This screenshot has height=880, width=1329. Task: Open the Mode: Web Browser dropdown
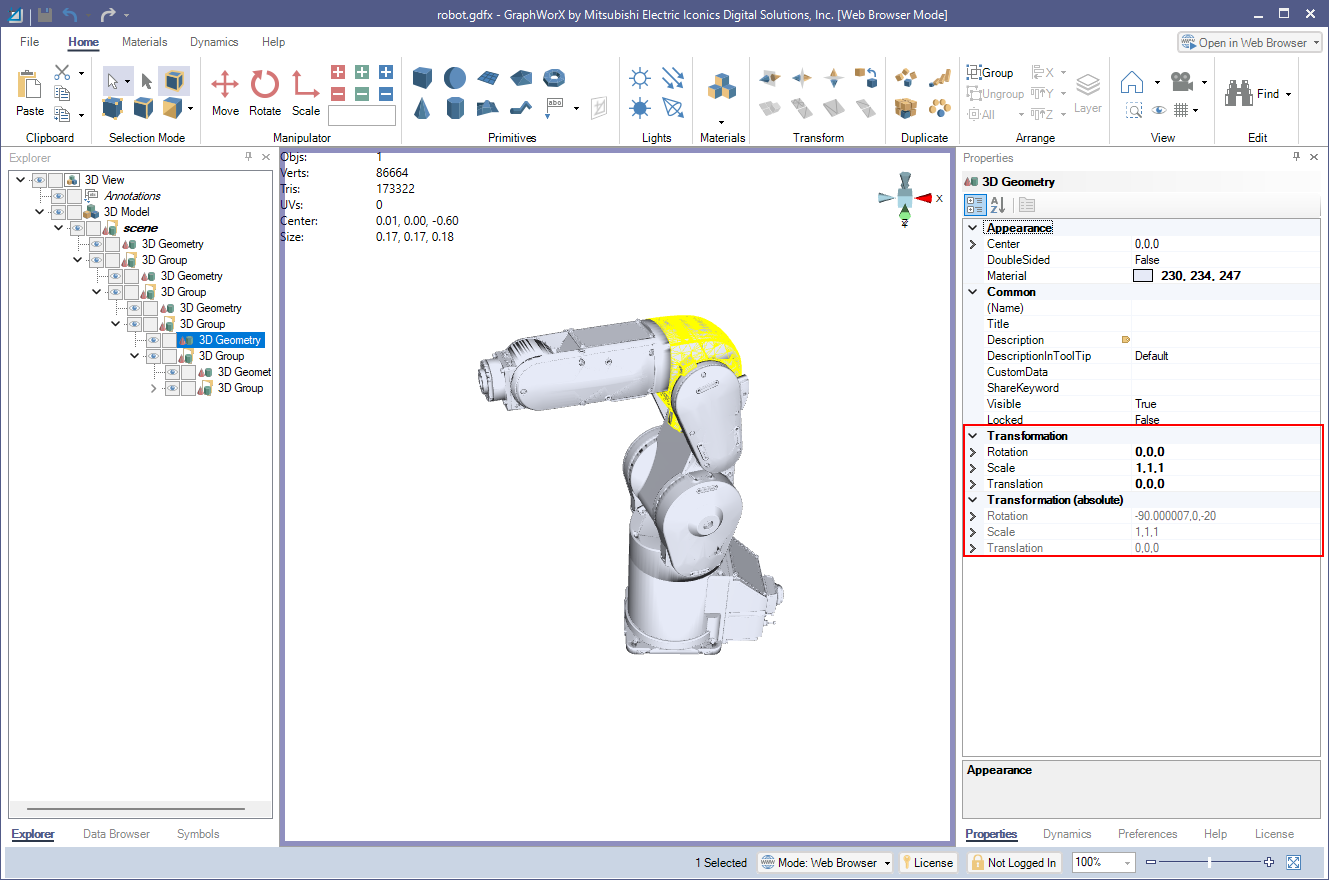click(825, 862)
